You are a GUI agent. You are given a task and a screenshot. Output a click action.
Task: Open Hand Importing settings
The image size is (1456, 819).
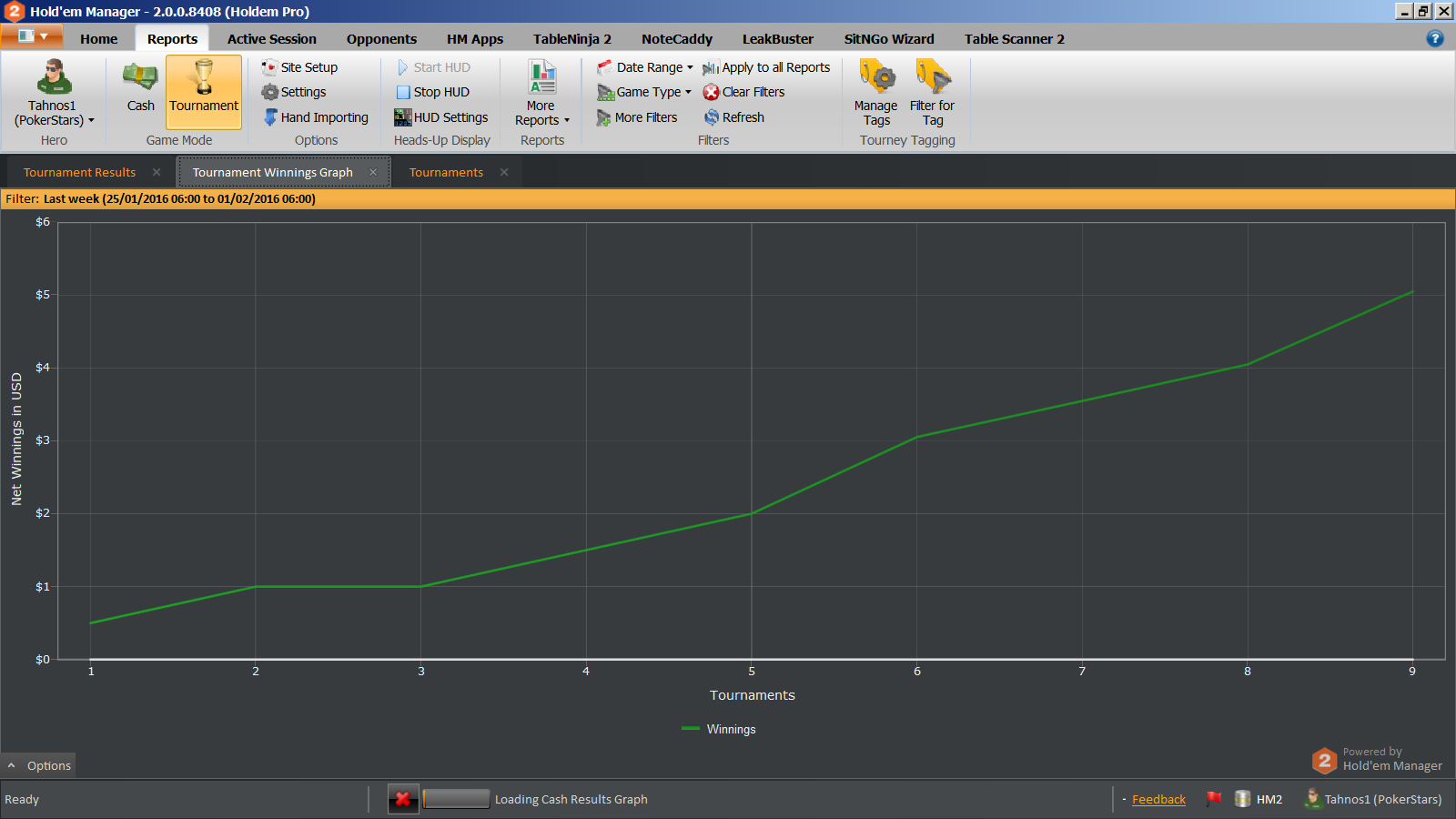click(316, 117)
